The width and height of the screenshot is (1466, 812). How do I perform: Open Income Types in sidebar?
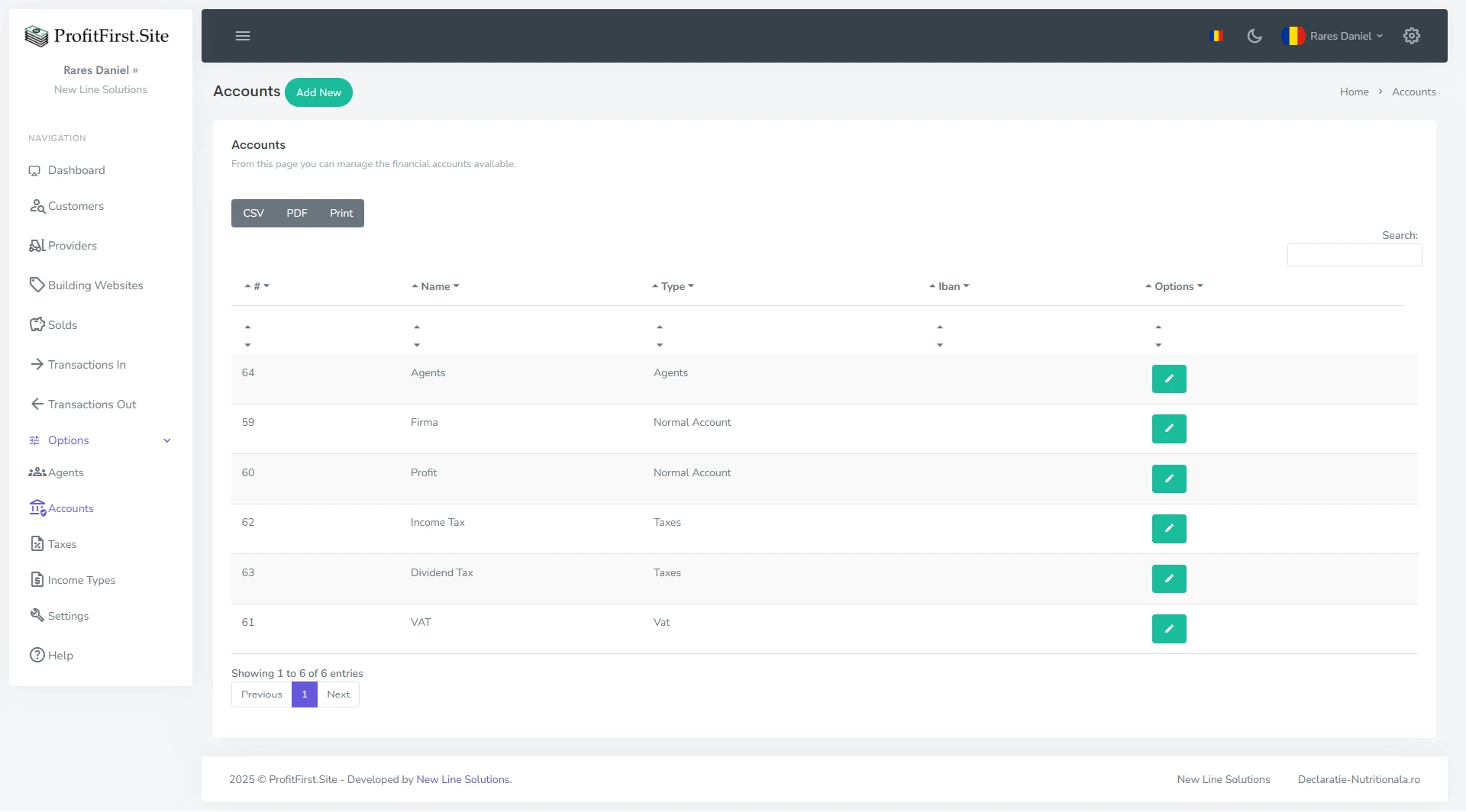(81, 580)
